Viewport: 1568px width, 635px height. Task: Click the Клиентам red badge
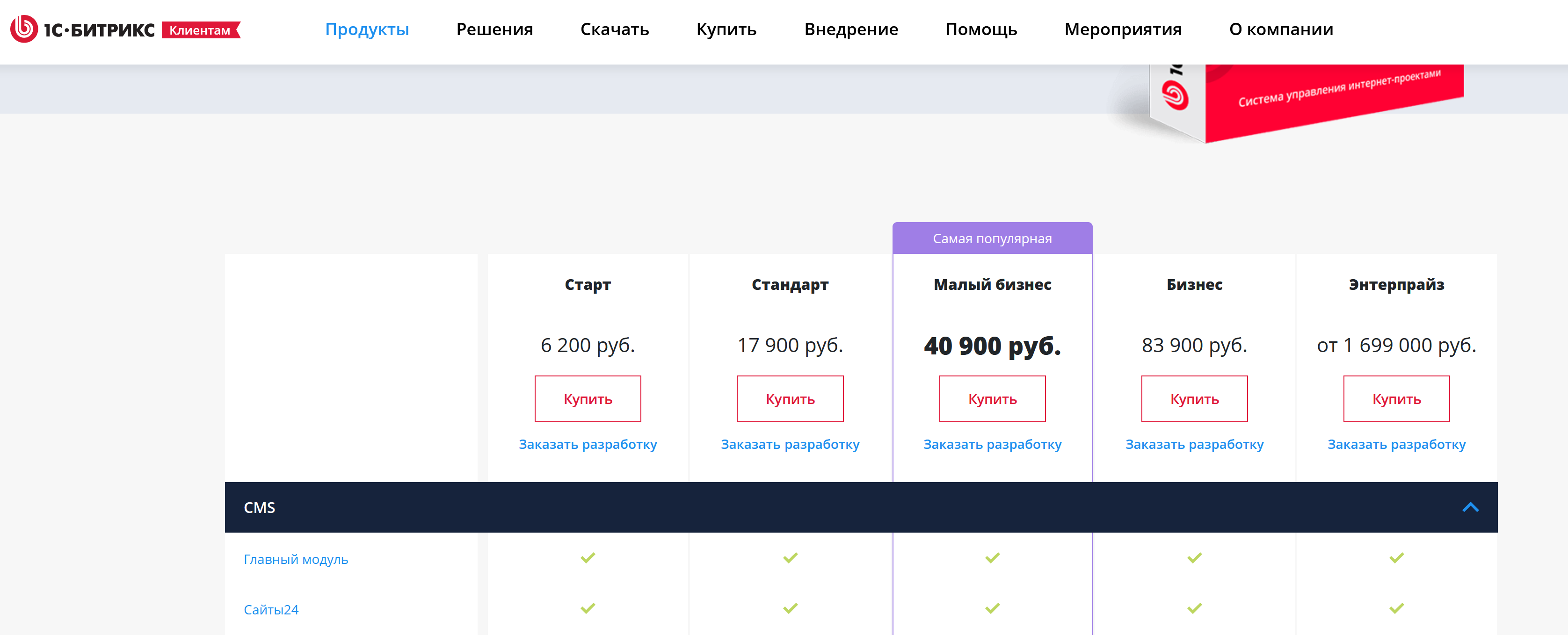[x=201, y=30]
